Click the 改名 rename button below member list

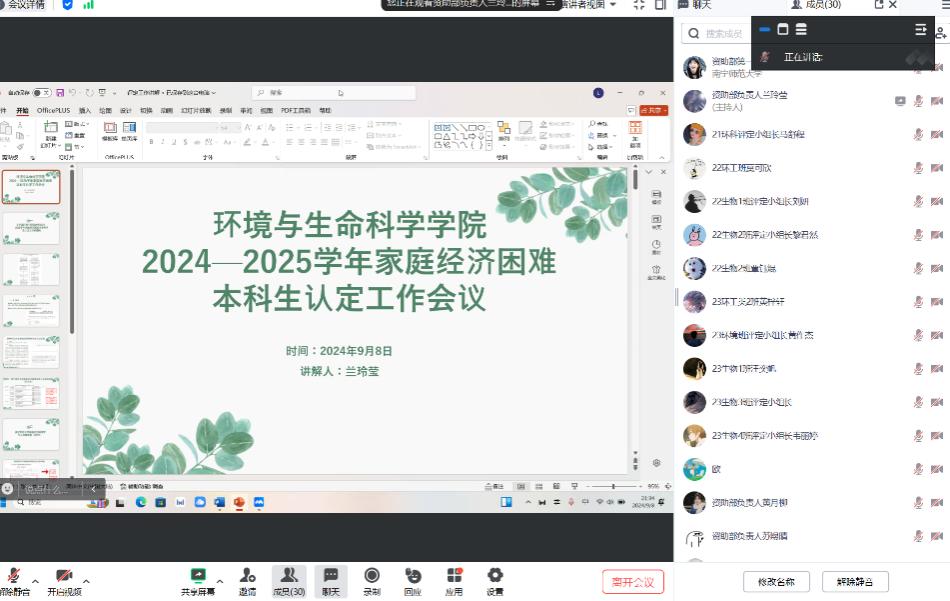tap(776, 581)
